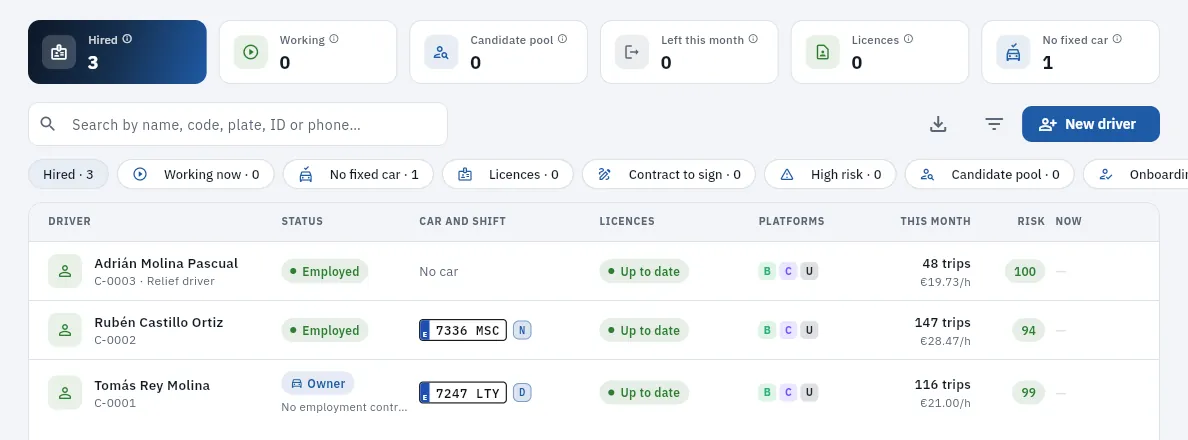Show info icon beside Licences card title

click(x=908, y=39)
